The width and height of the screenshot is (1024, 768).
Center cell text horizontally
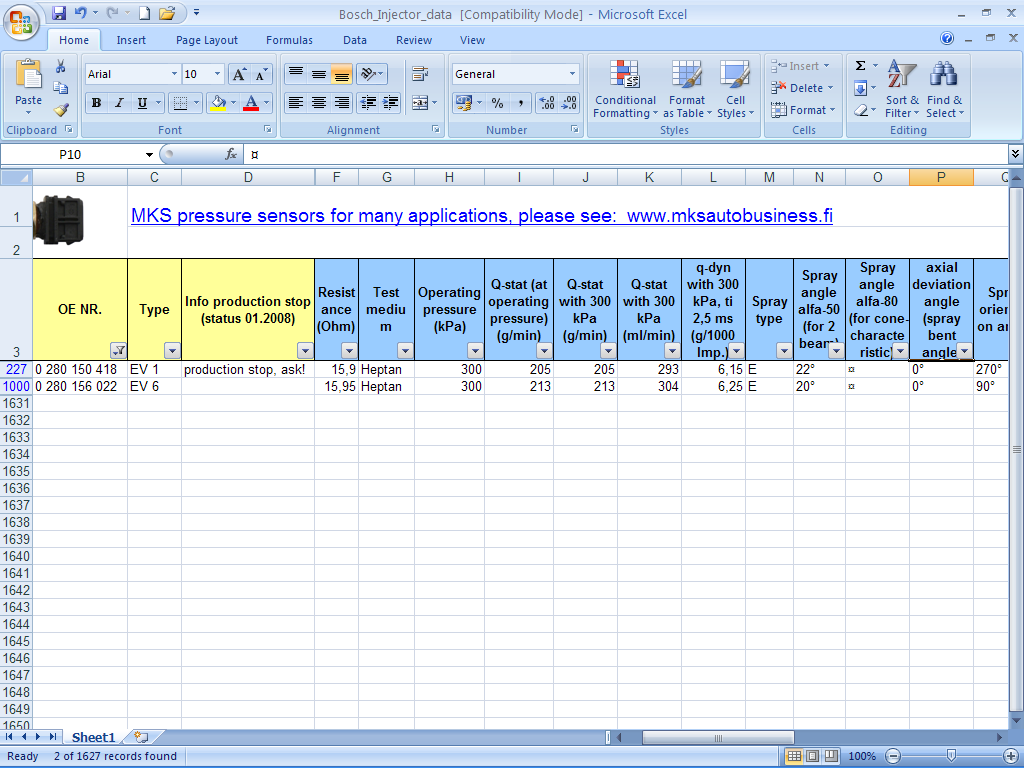pos(319,103)
